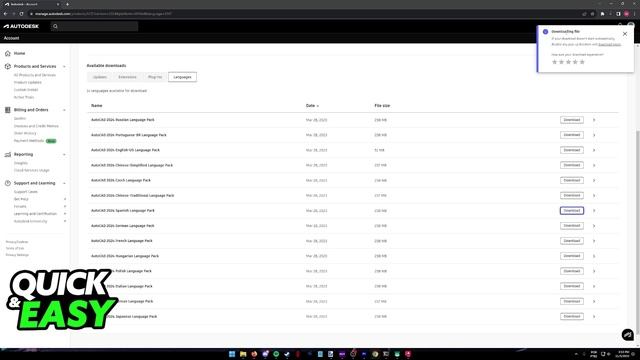Go back in the browser
Screen dimensions: 640x360
pyautogui.click(x=6, y=14)
